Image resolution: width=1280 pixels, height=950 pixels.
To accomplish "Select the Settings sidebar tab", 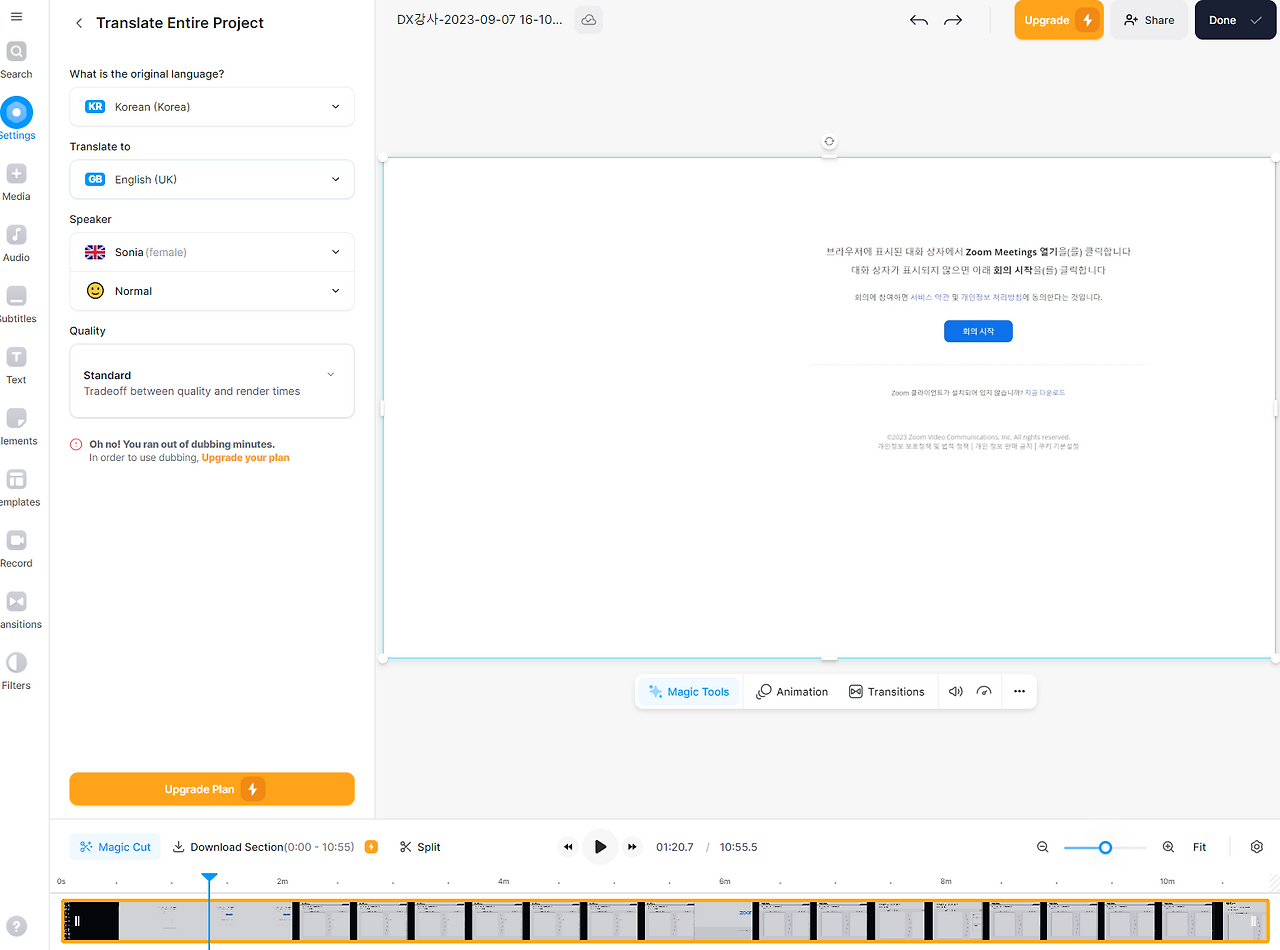I will pos(16,119).
